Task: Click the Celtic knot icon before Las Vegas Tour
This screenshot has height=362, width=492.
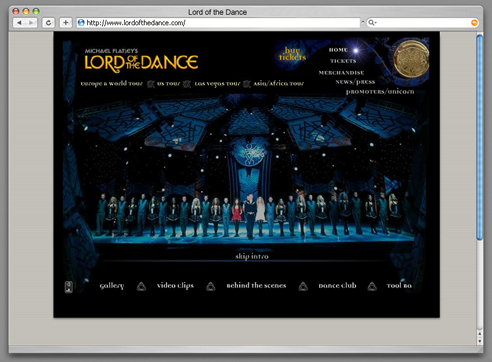Action: pyautogui.click(x=187, y=84)
